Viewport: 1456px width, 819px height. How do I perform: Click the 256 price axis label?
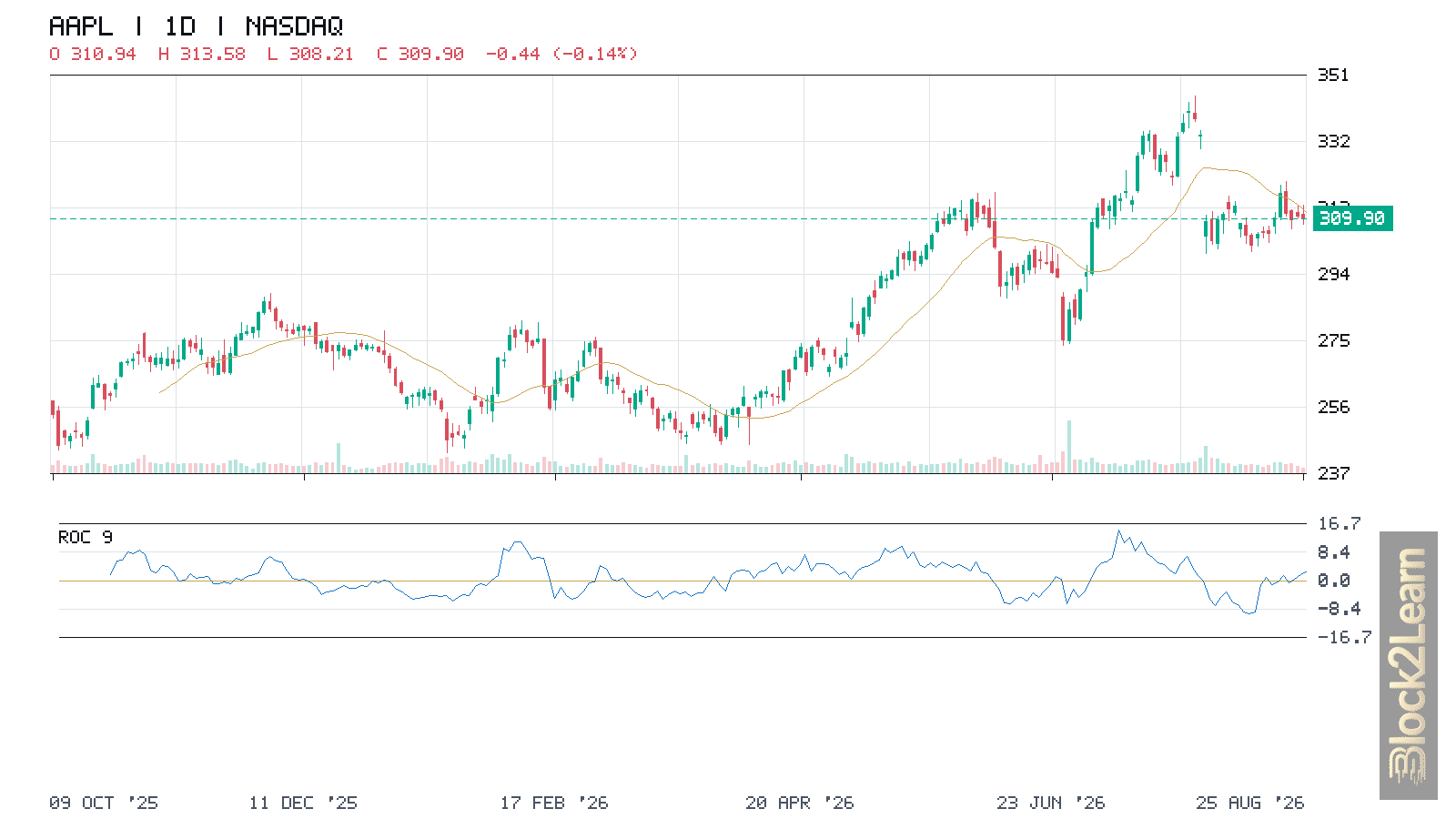point(1334,407)
